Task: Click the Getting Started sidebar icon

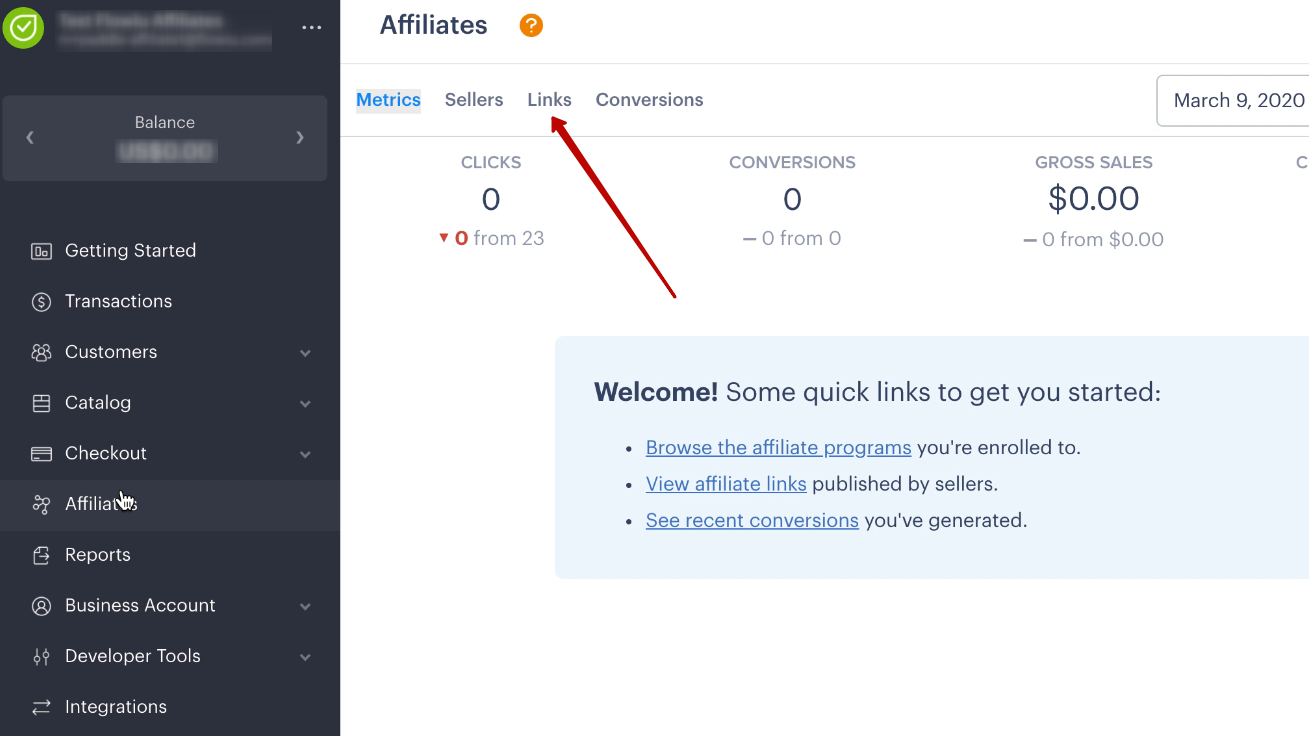Action: (41, 251)
